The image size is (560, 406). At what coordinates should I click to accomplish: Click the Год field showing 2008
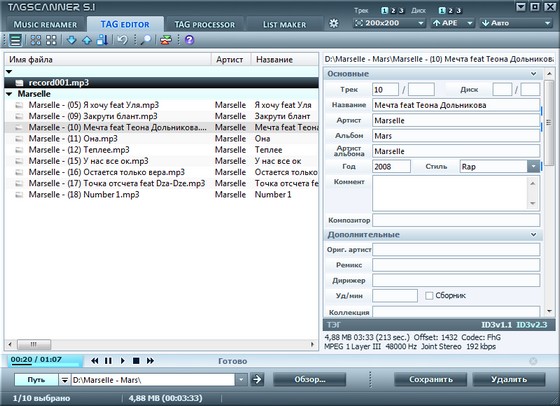391,166
